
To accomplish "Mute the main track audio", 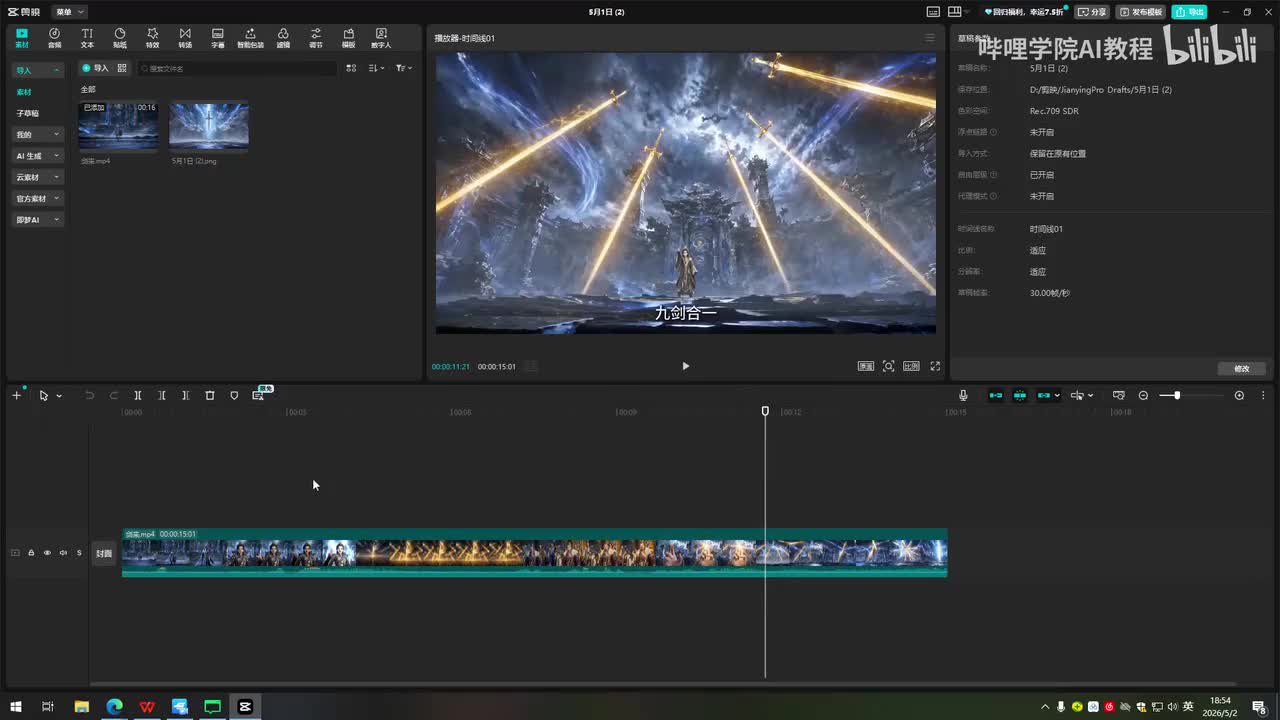I will point(63,553).
